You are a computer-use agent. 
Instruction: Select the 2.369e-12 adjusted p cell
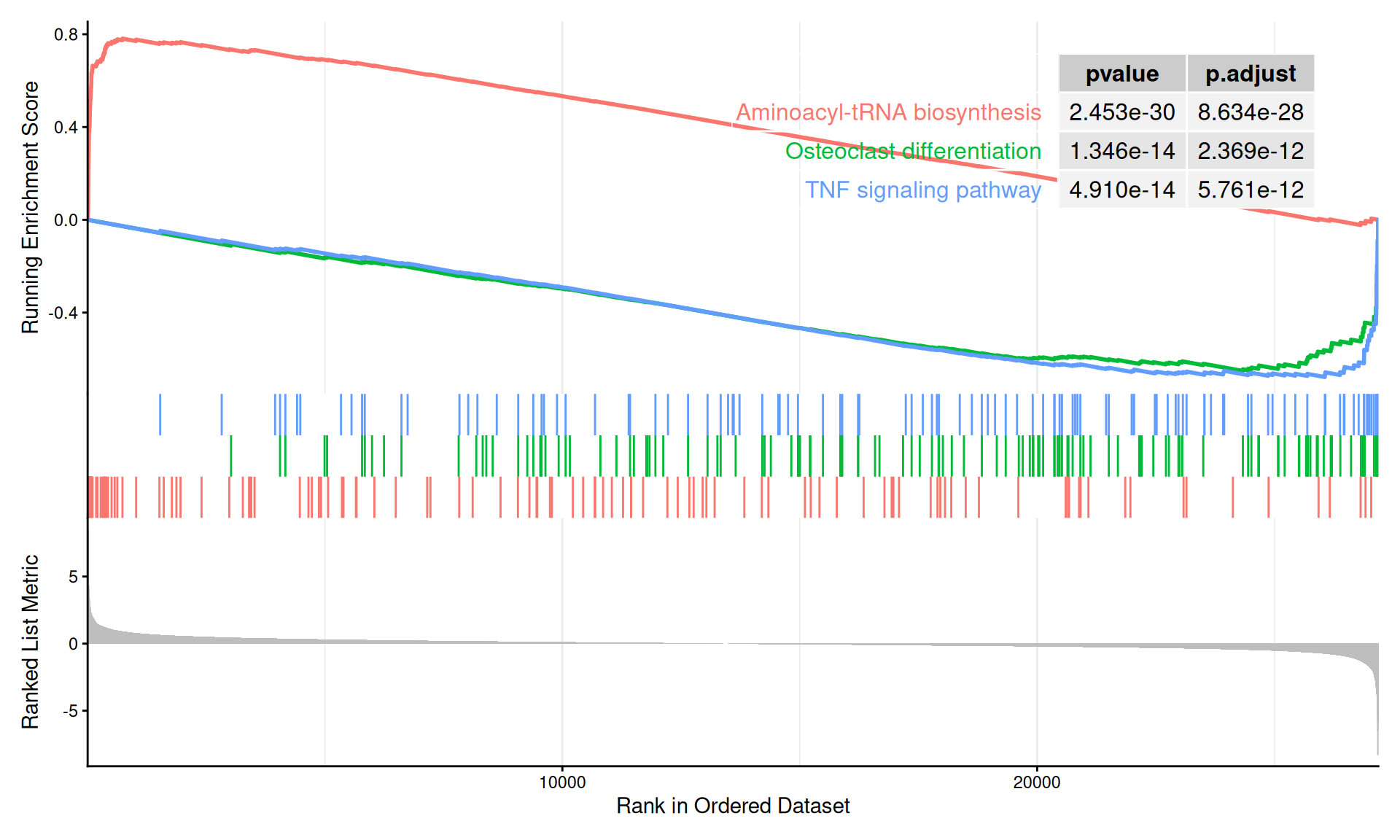click(x=1250, y=151)
